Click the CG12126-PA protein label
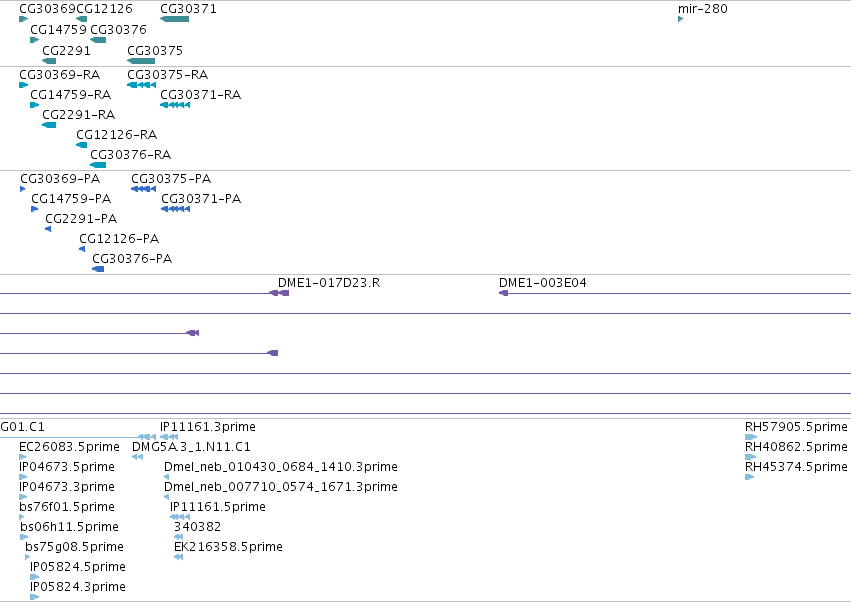The width and height of the screenshot is (851, 602). click(x=119, y=239)
